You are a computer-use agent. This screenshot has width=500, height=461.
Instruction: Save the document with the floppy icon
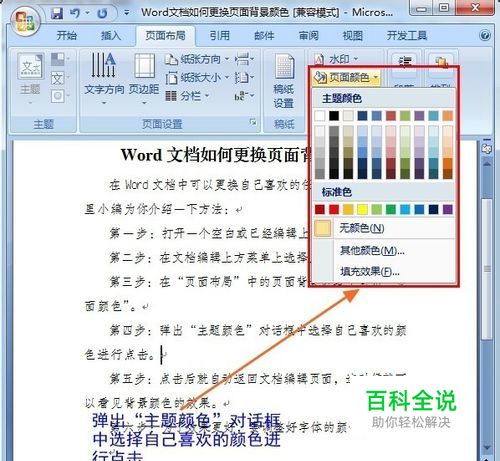coord(57,14)
